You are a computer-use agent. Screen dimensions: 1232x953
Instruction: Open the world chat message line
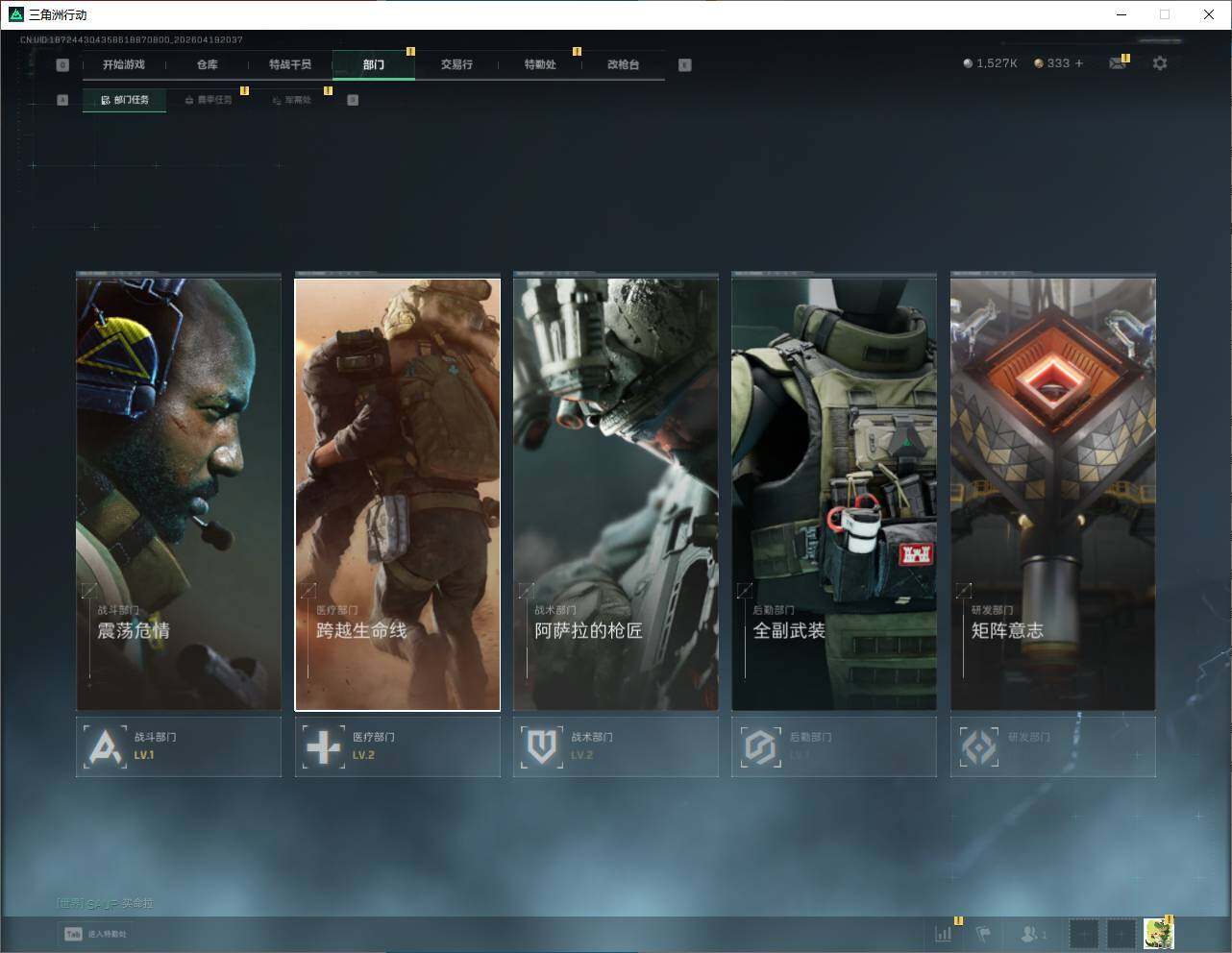(105, 903)
